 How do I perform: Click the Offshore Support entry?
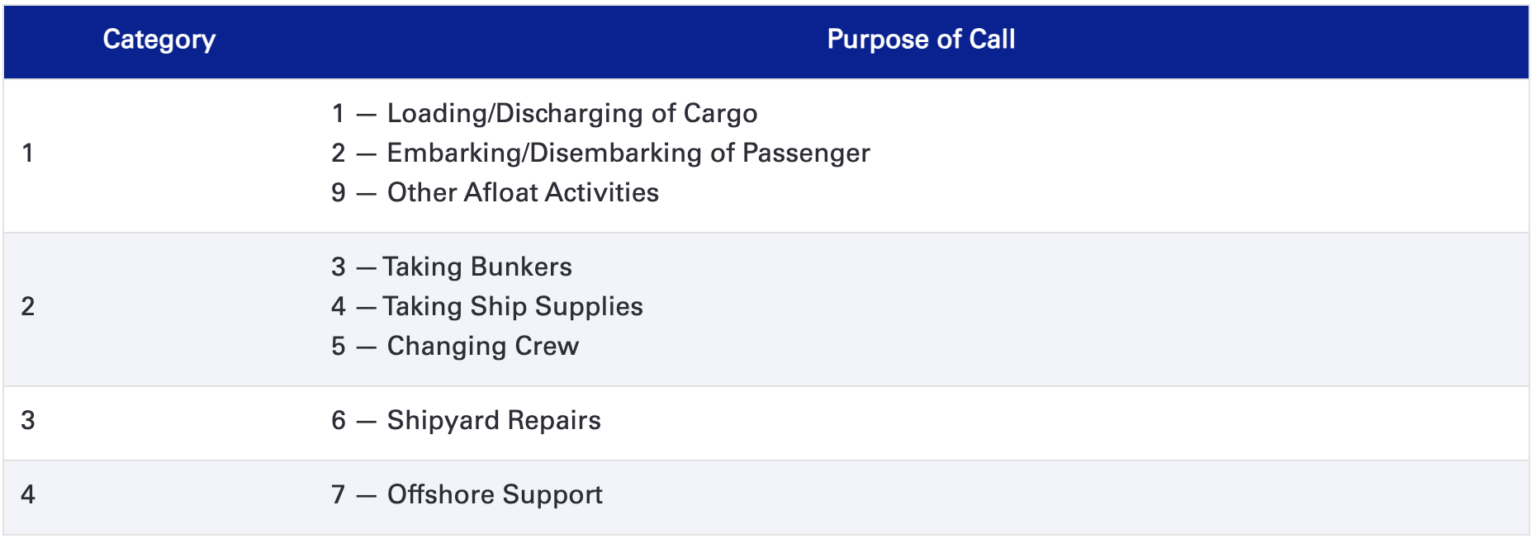point(494,495)
